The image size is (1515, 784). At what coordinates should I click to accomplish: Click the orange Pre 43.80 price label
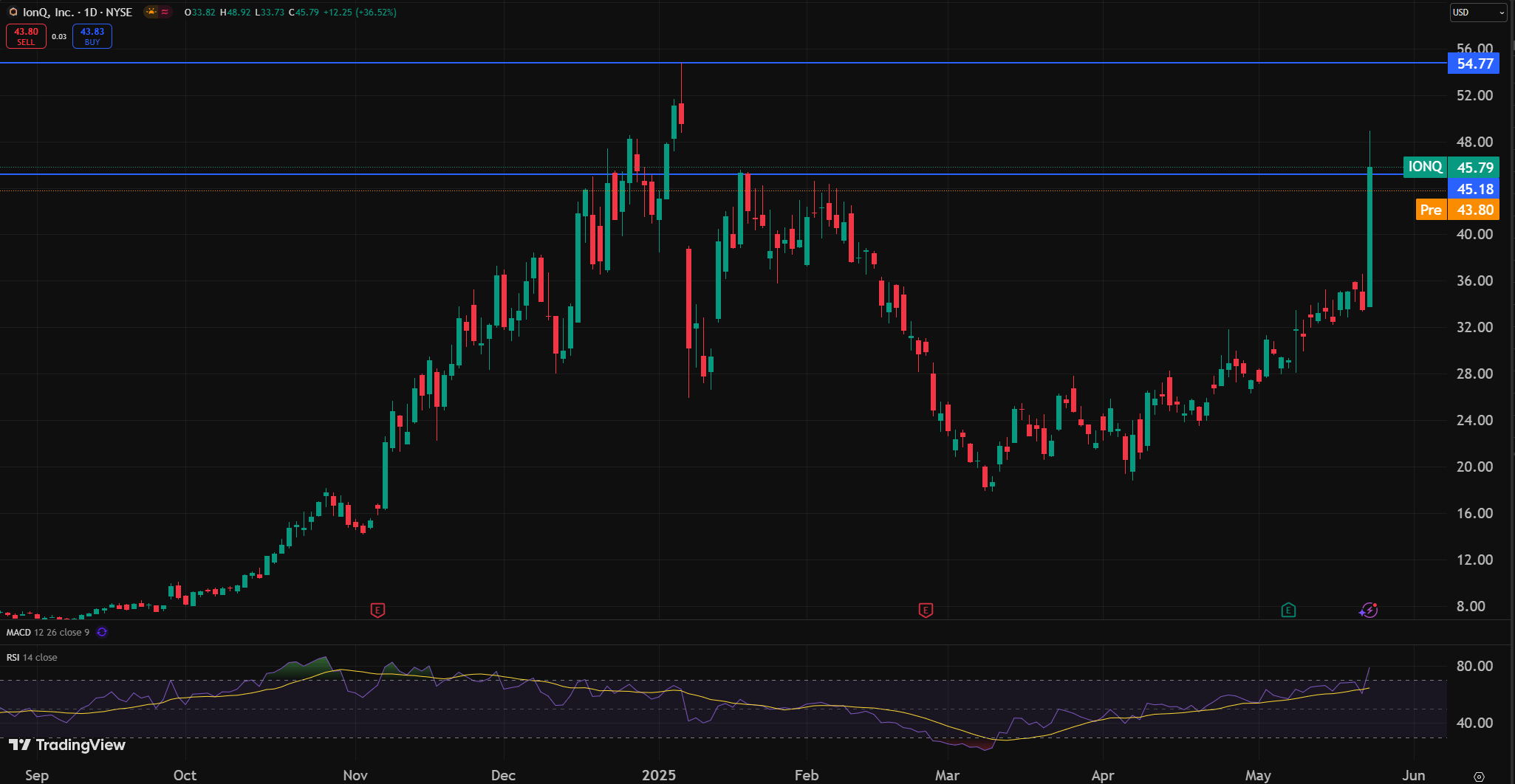point(1457,210)
